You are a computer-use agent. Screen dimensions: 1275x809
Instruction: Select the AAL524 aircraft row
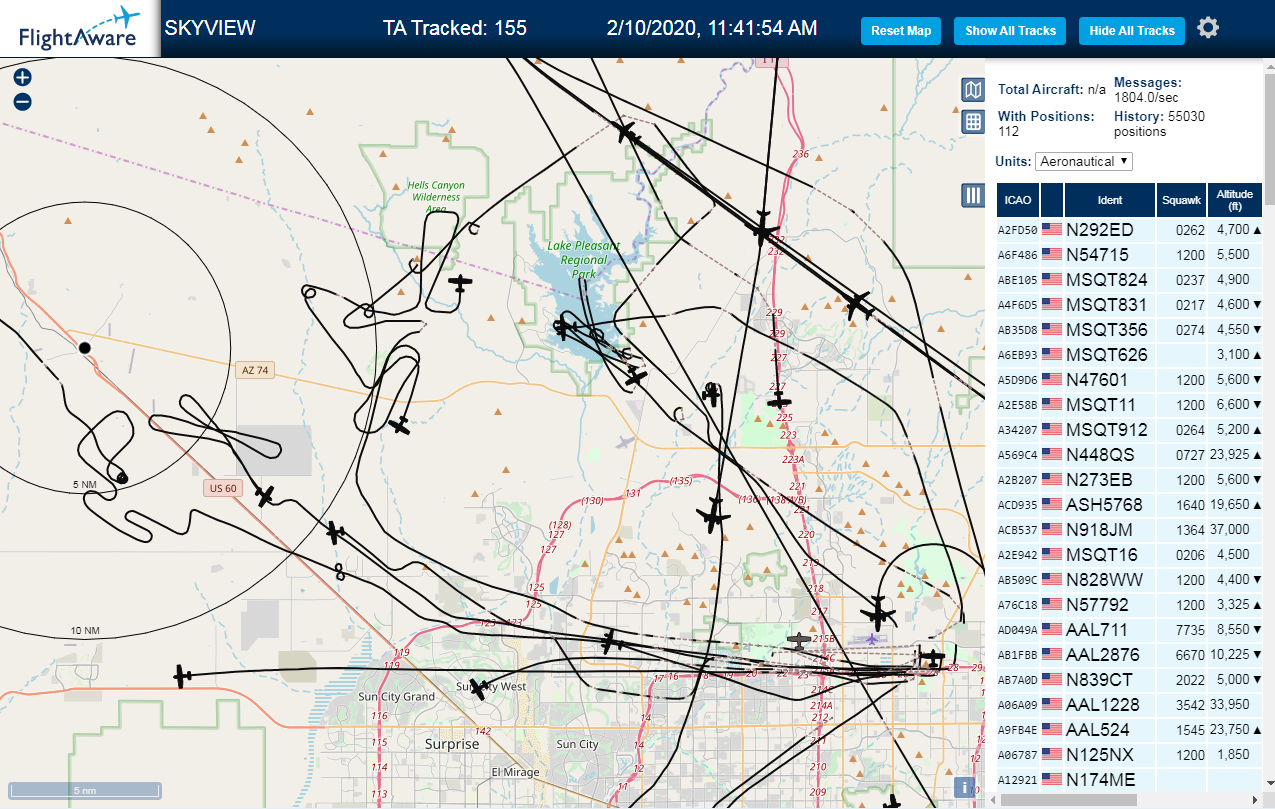[x=1130, y=729]
